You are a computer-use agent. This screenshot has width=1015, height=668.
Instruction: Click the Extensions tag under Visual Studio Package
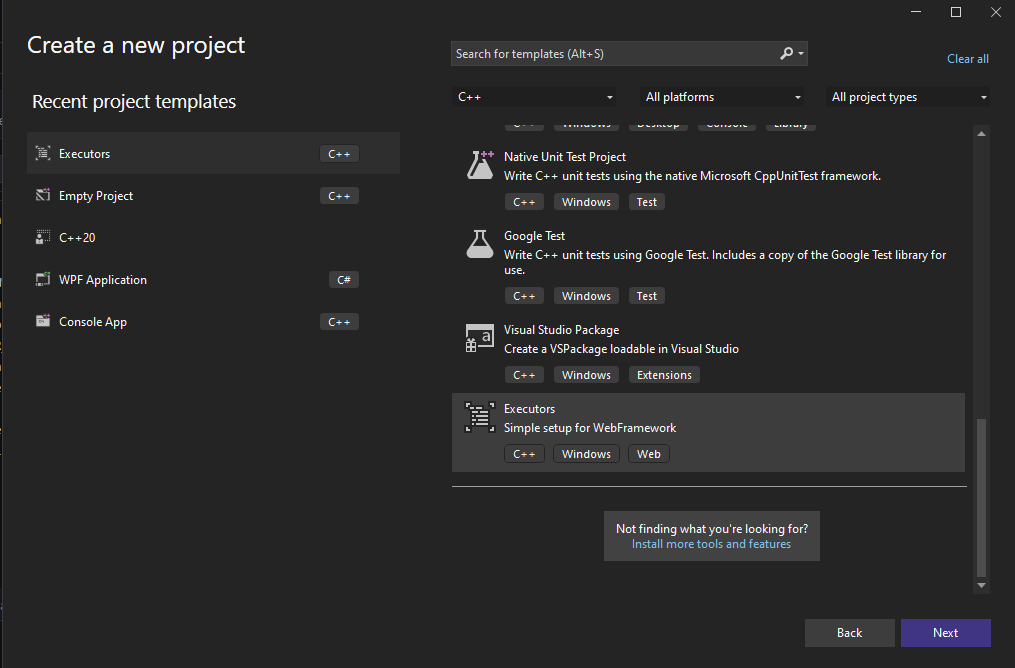click(x=664, y=375)
